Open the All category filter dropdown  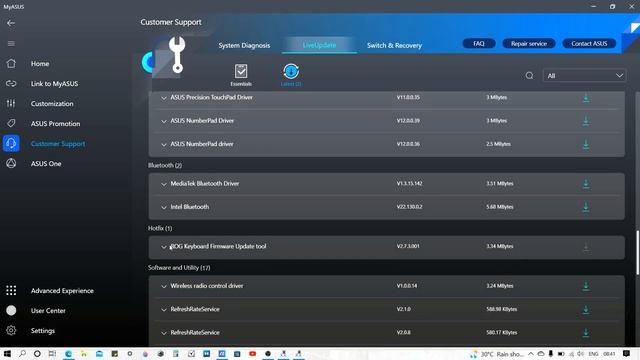pos(584,76)
